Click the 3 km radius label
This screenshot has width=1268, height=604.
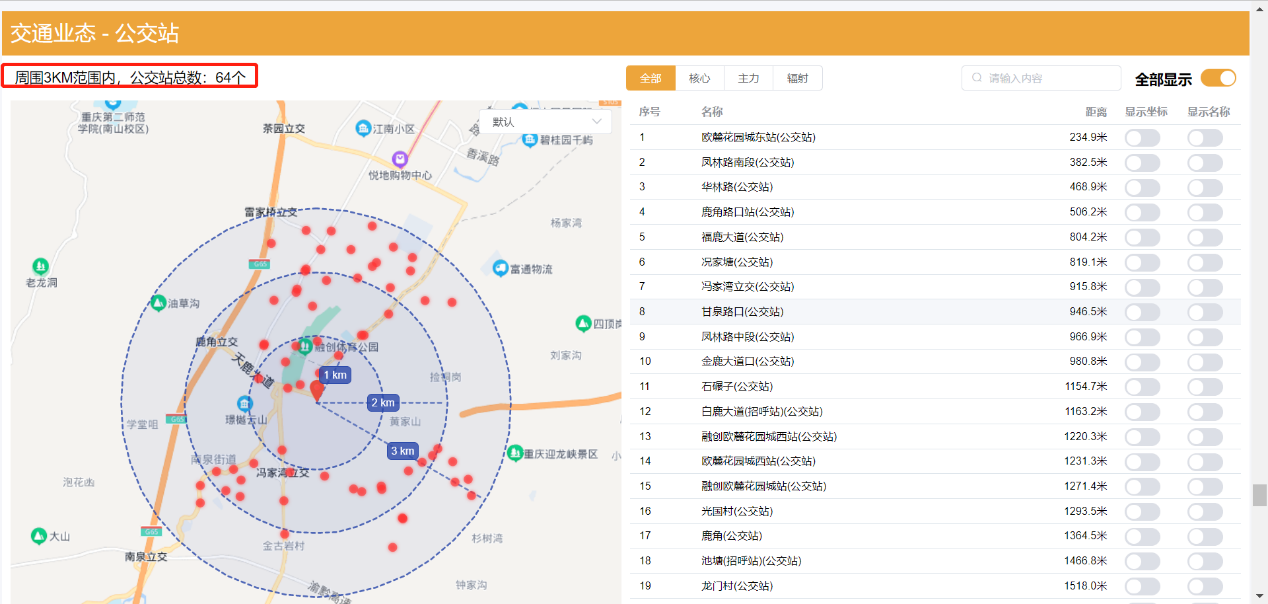click(x=402, y=451)
